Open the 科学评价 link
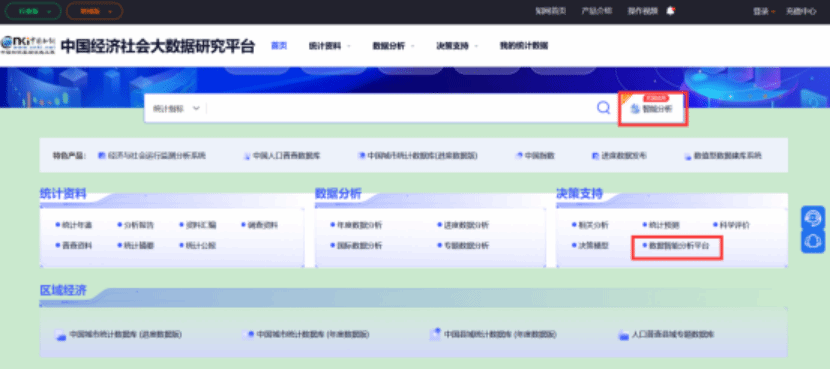The height and width of the screenshot is (369, 830). (x=734, y=225)
